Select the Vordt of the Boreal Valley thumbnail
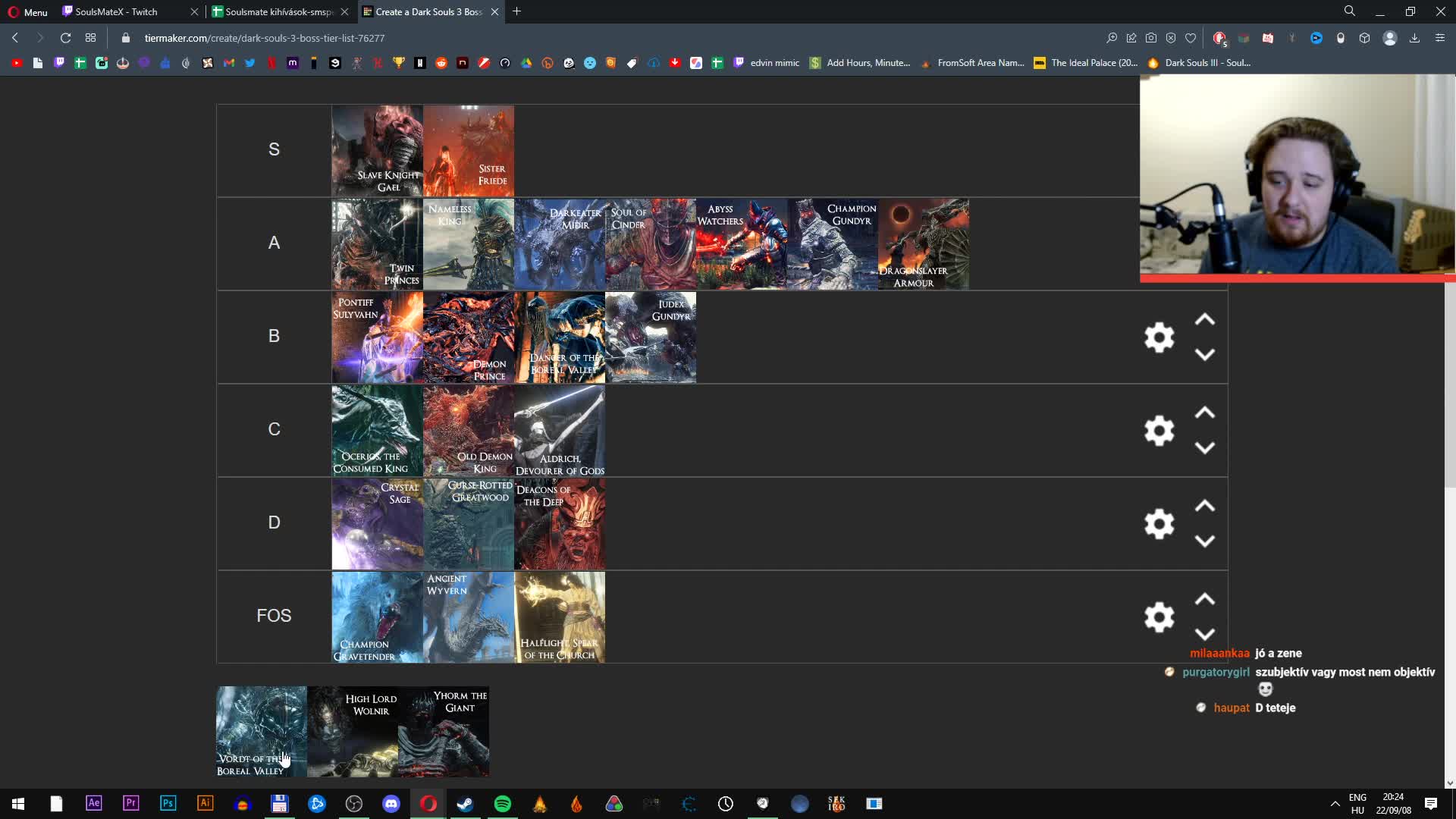Screen dimensions: 1456x819 (262, 732)
